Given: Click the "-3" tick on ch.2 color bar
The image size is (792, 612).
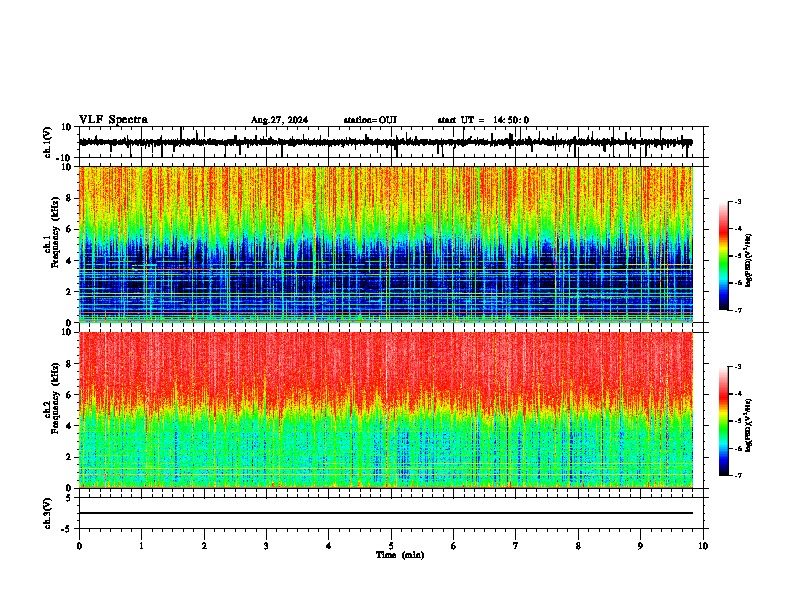Looking at the screenshot, I should point(737,367).
